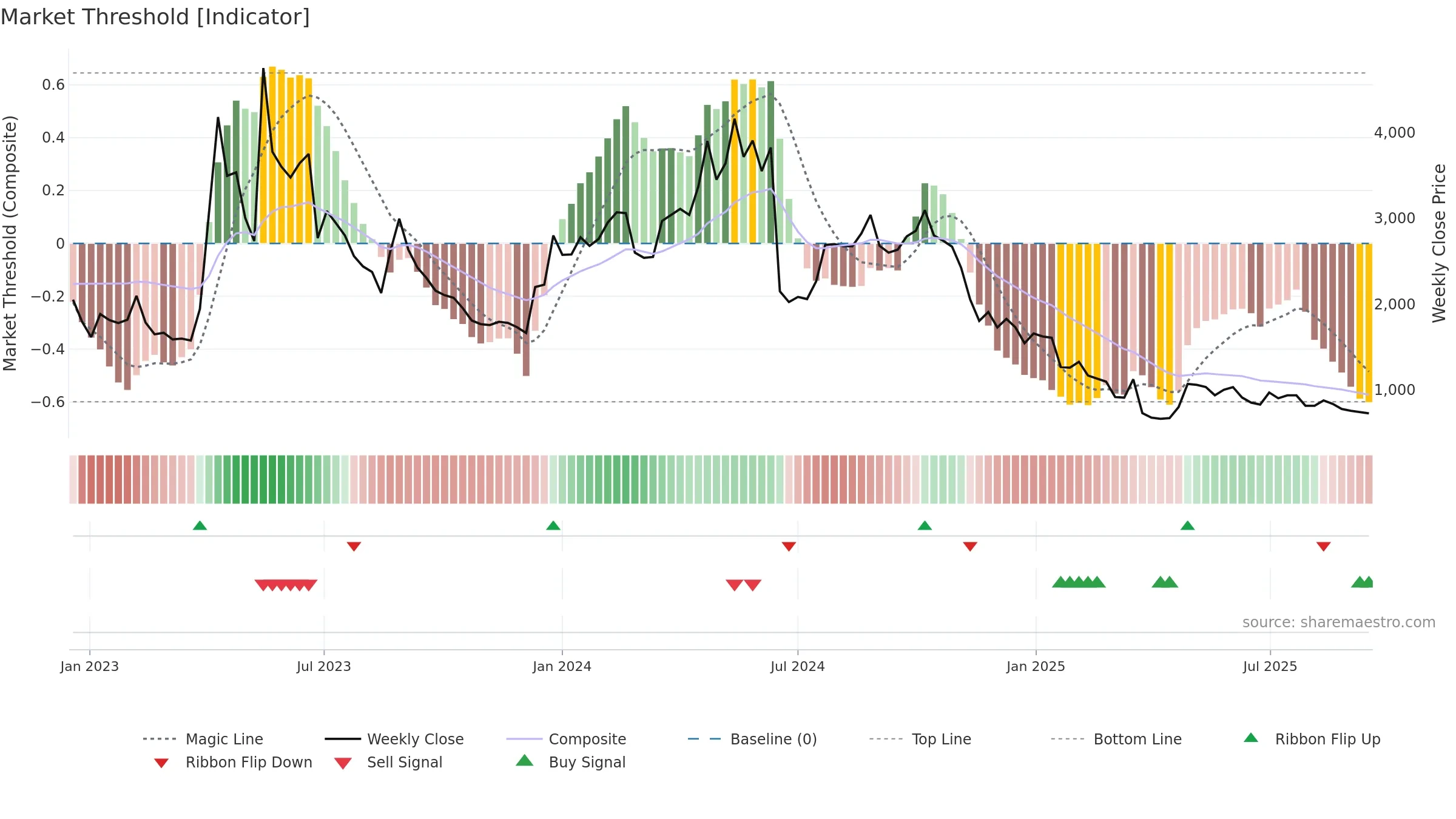Viewport: 1456px width, 819px height.
Task: Toggle the Ribbon Flip Down legend entry
Action: (x=233, y=762)
